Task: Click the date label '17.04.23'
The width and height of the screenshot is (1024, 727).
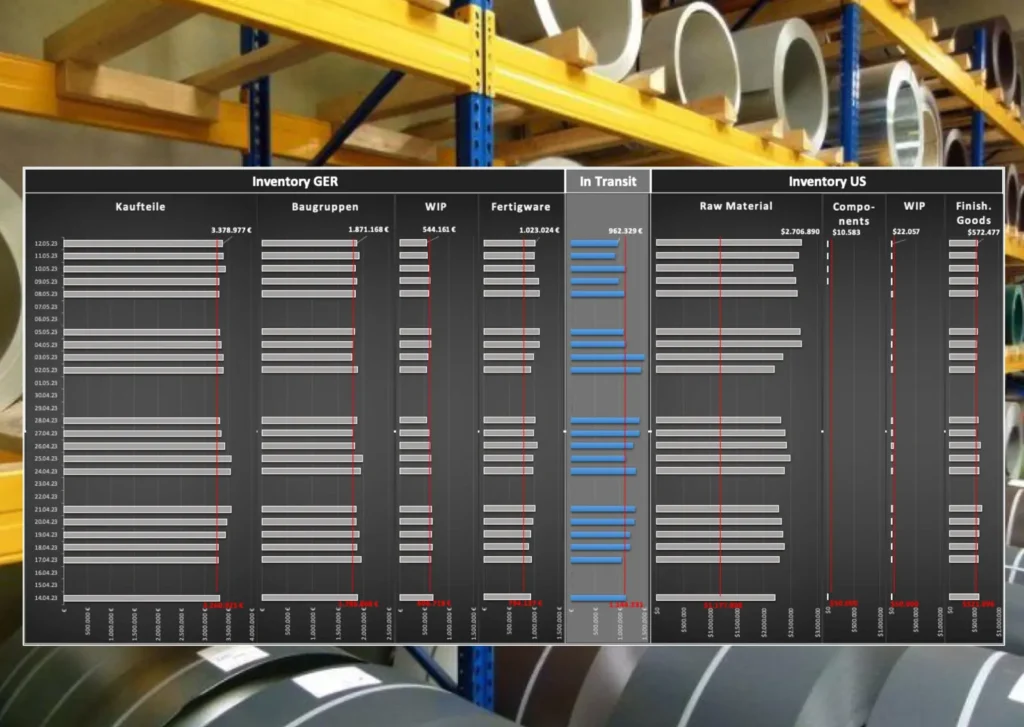Action: (x=46, y=560)
